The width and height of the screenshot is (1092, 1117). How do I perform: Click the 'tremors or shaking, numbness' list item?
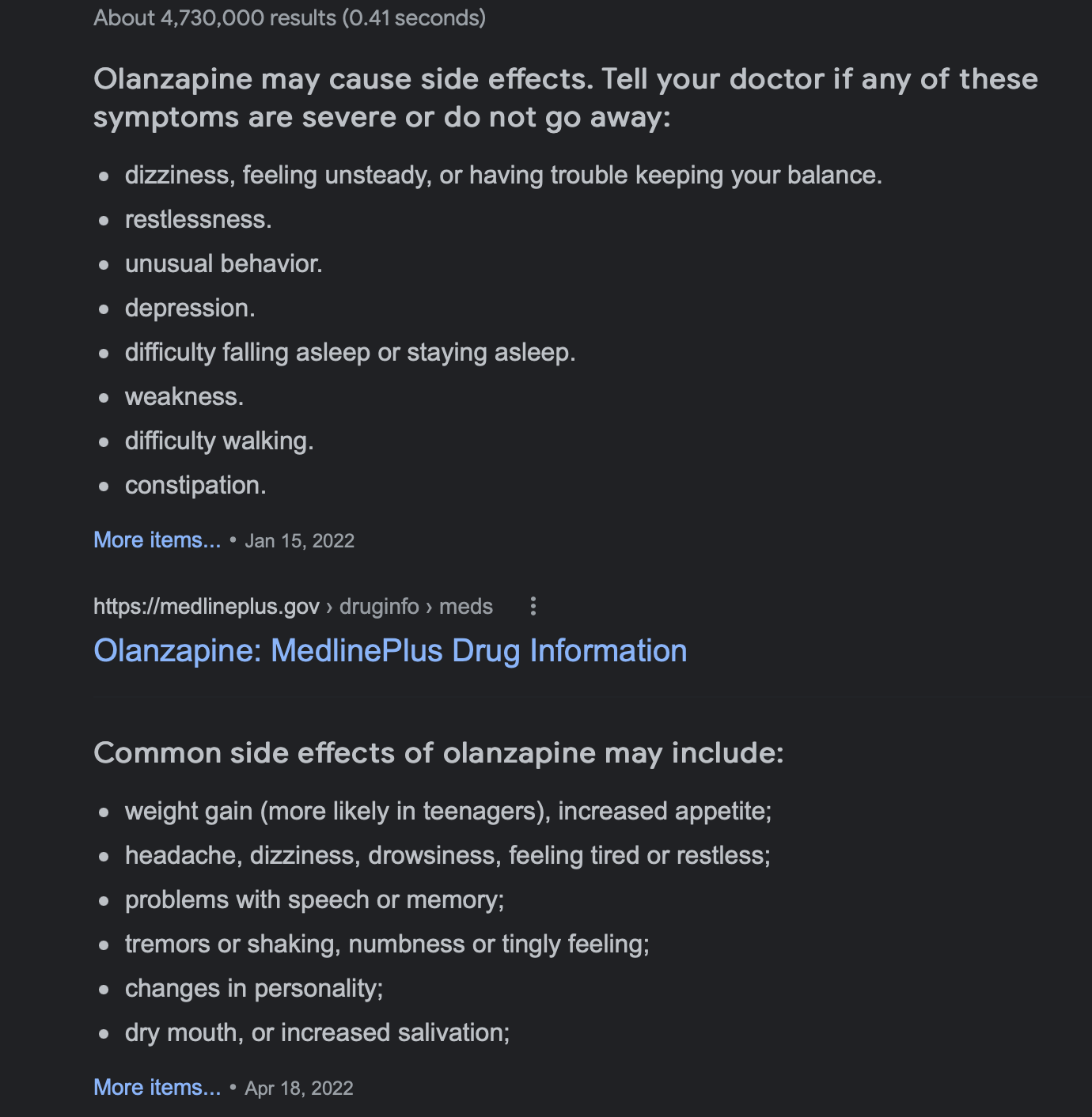387,944
